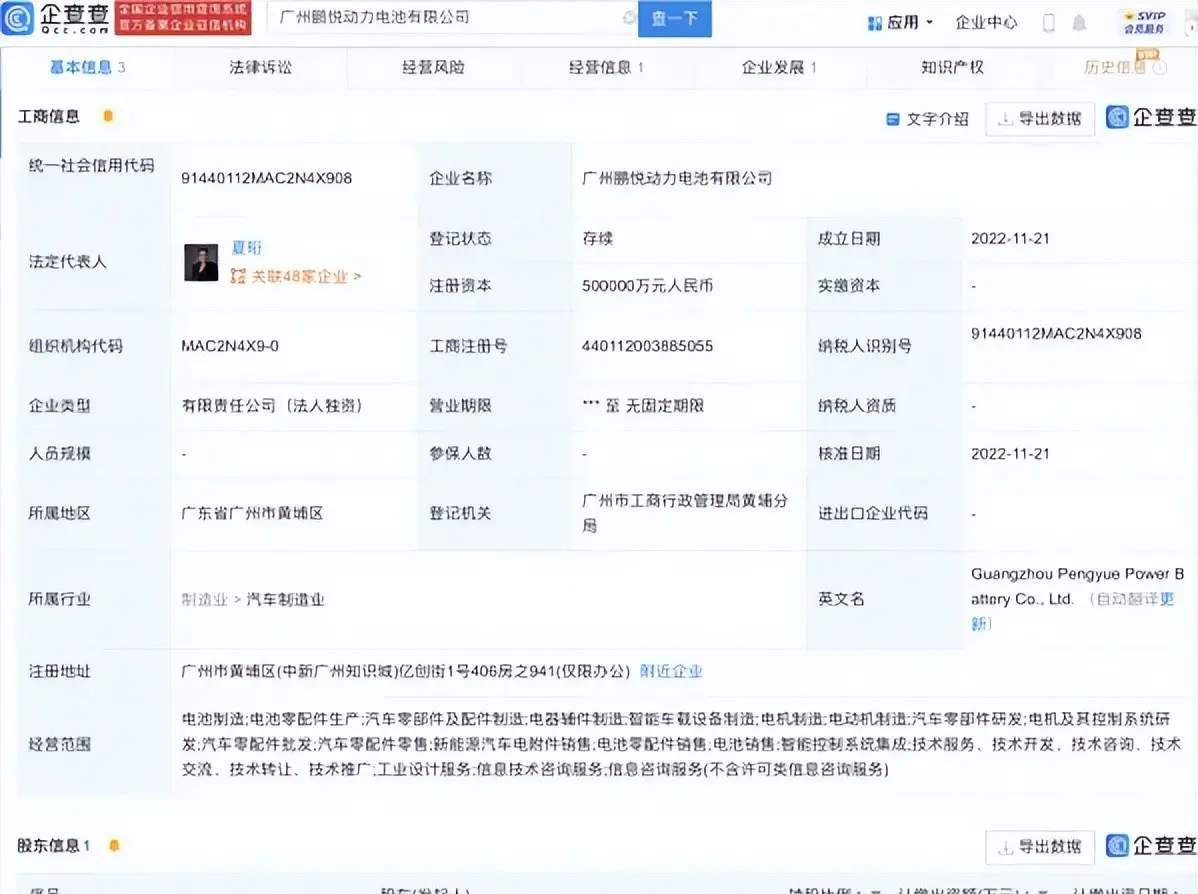Switch to 经营风险 tab
This screenshot has height=894, width=1198.
click(433, 67)
